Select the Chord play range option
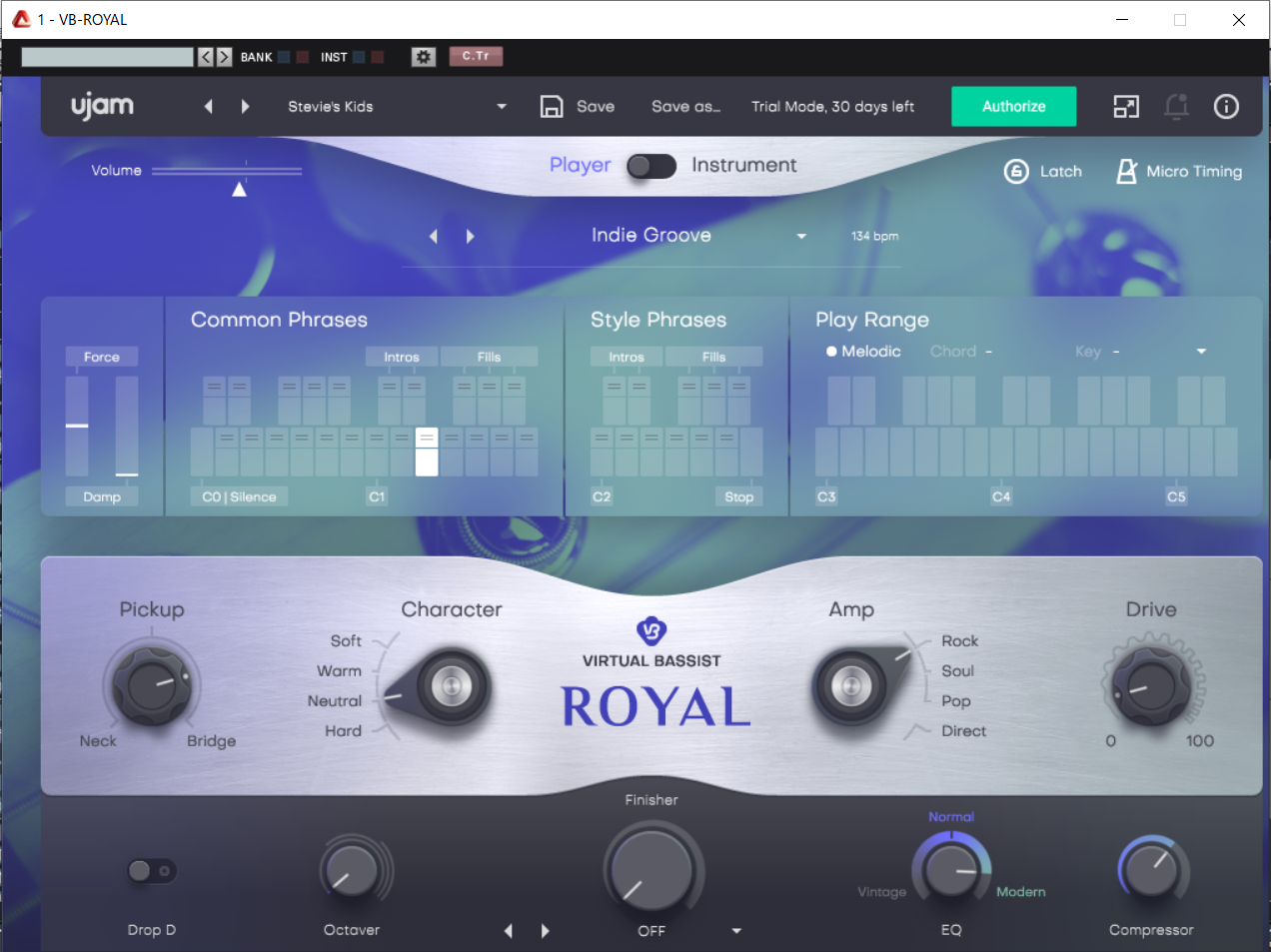 click(x=953, y=352)
